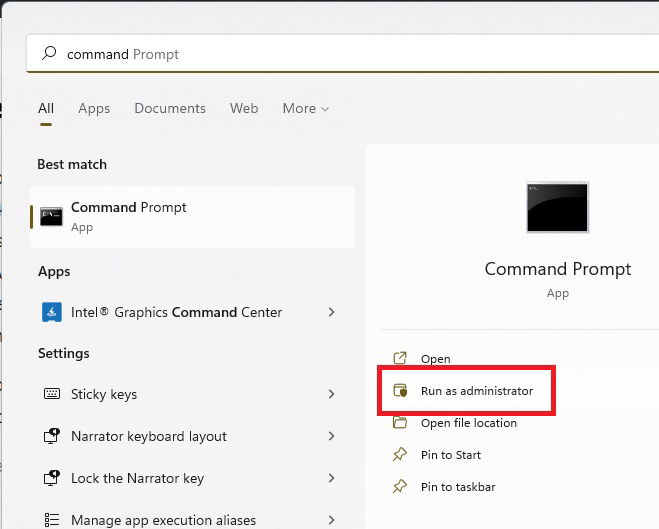
Task: Expand Intel Graphics Command Center chevron
Action: (332, 312)
